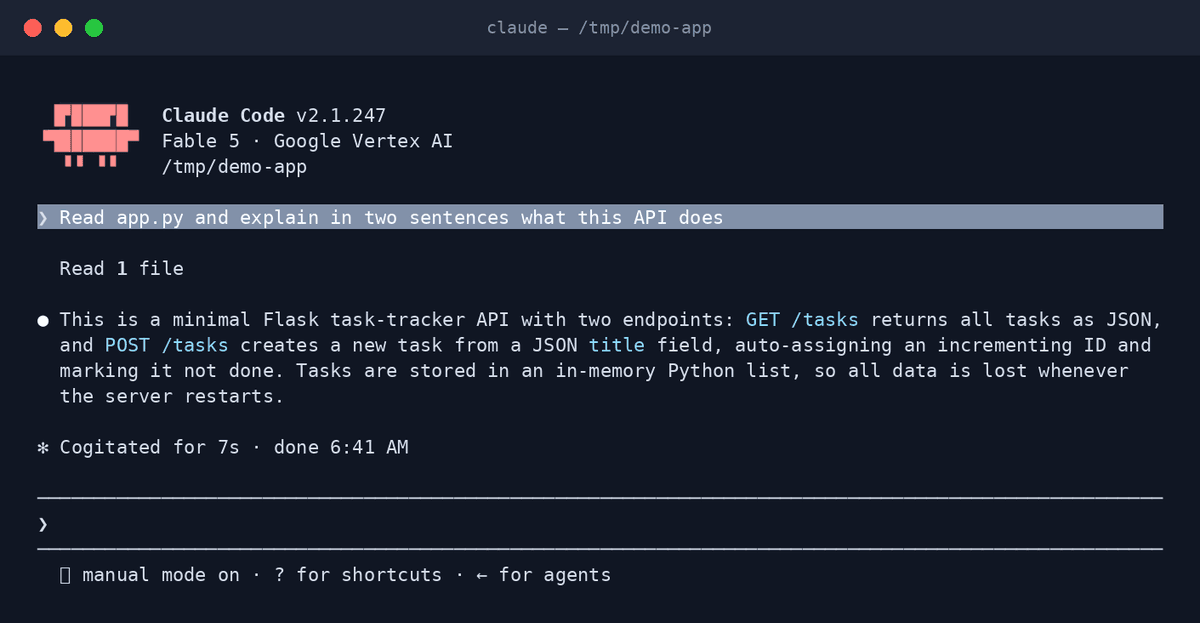Click the highlighted 'title' field word
The image size is (1200, 623).
point(617,345)
